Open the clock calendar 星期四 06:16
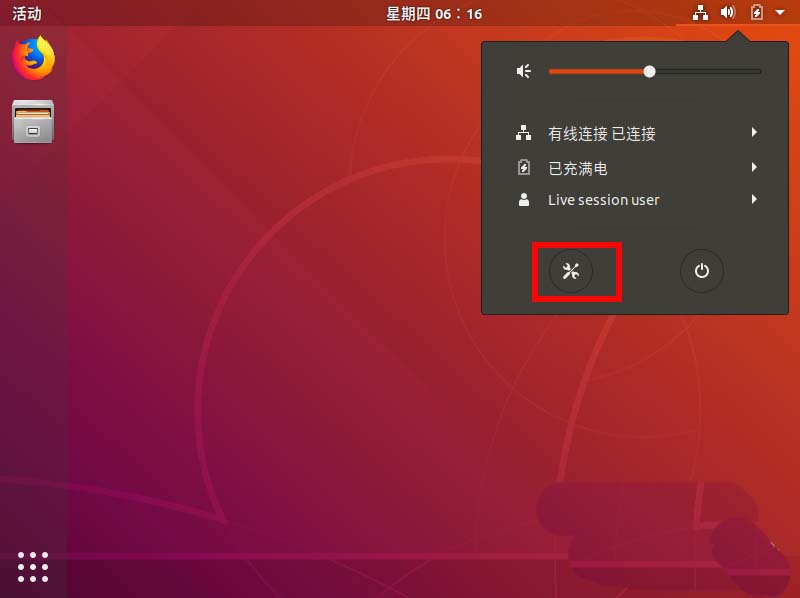This screenshot has width=800, height=598. click(434, 13)
